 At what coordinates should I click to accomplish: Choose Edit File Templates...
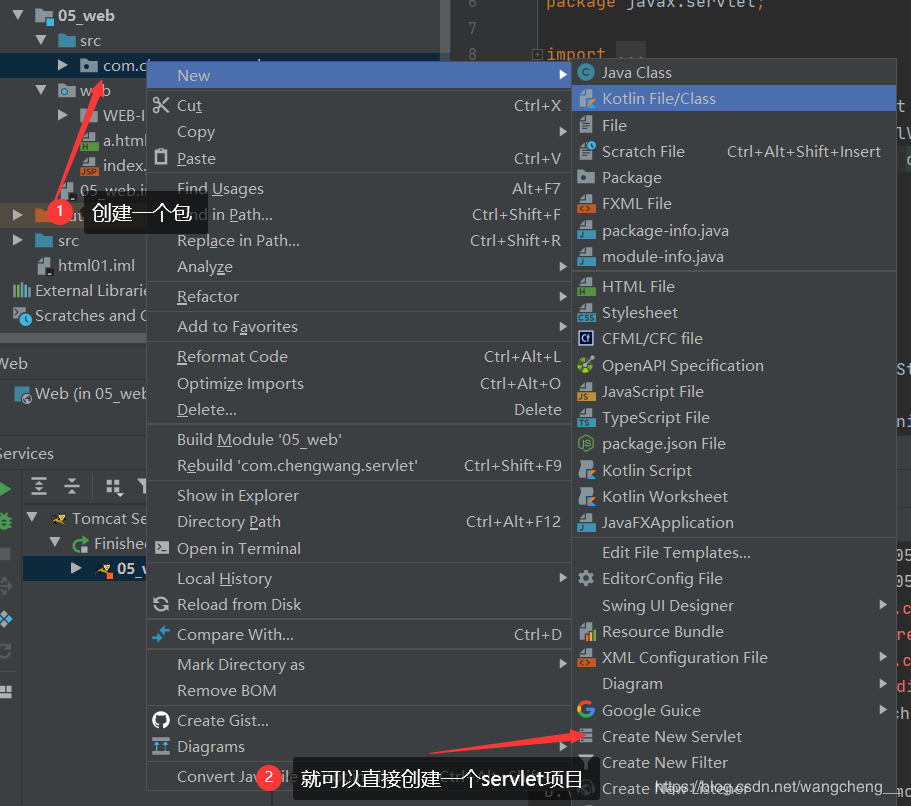(734, 552)
